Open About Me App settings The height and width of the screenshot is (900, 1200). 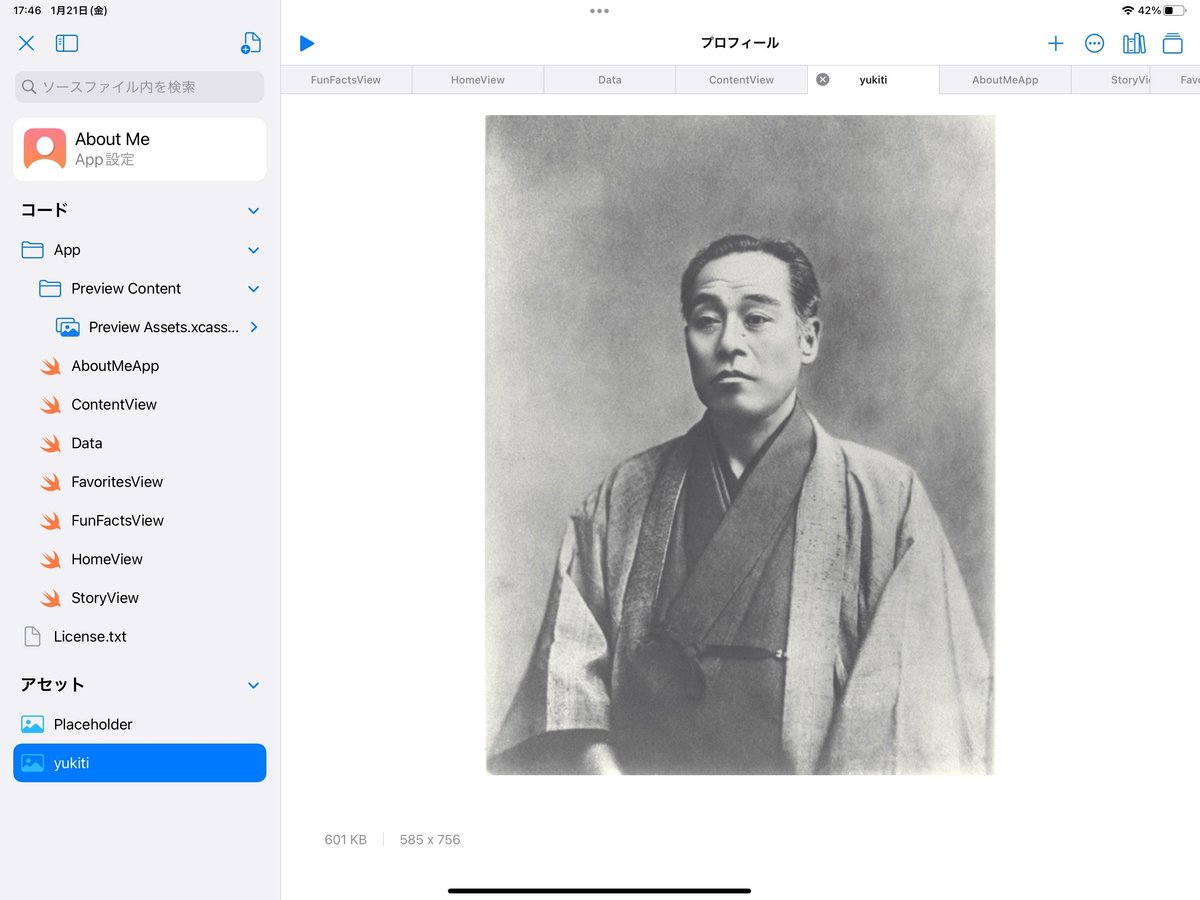(140, 149)
